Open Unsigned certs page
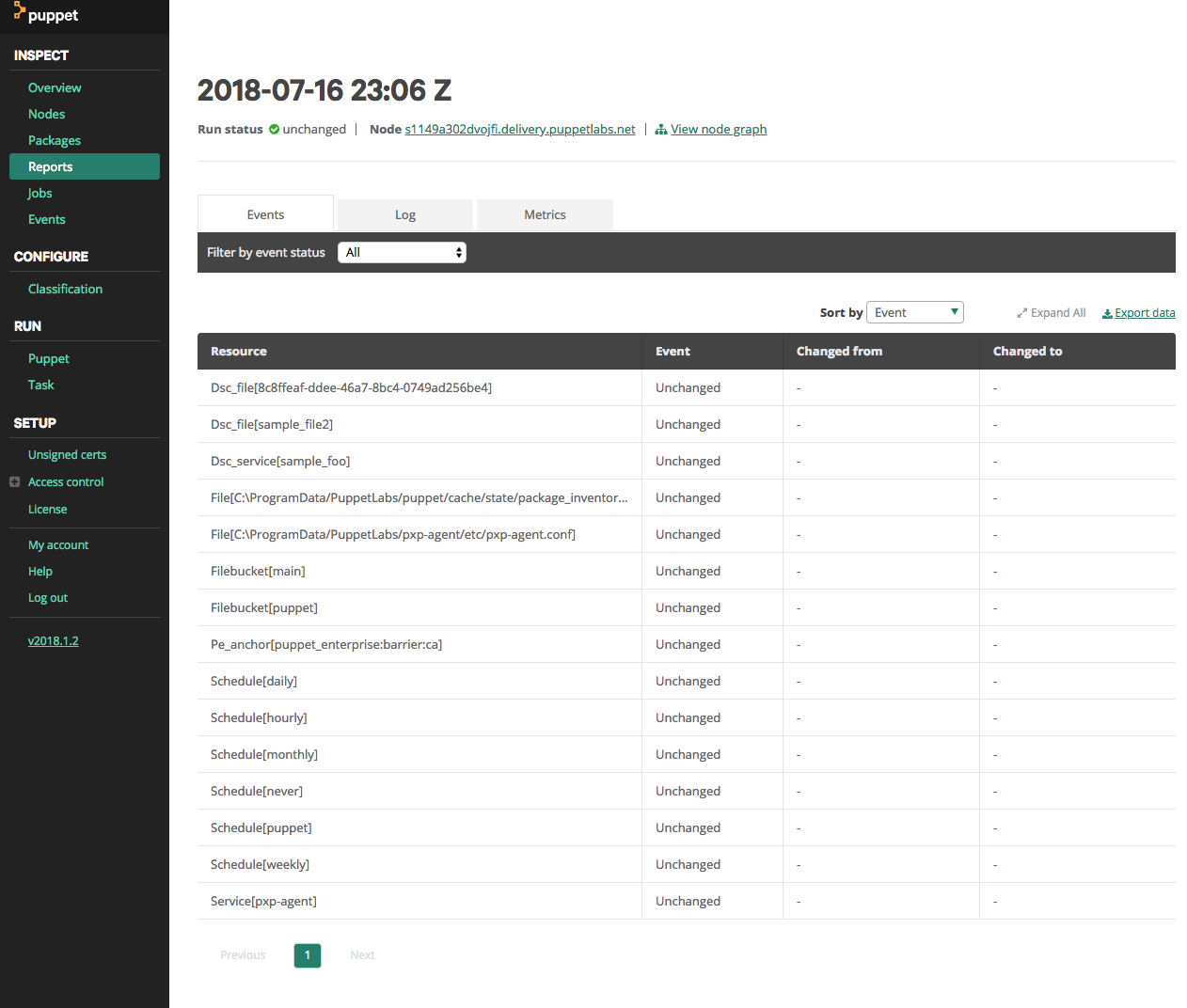 (x=67, y=454)
